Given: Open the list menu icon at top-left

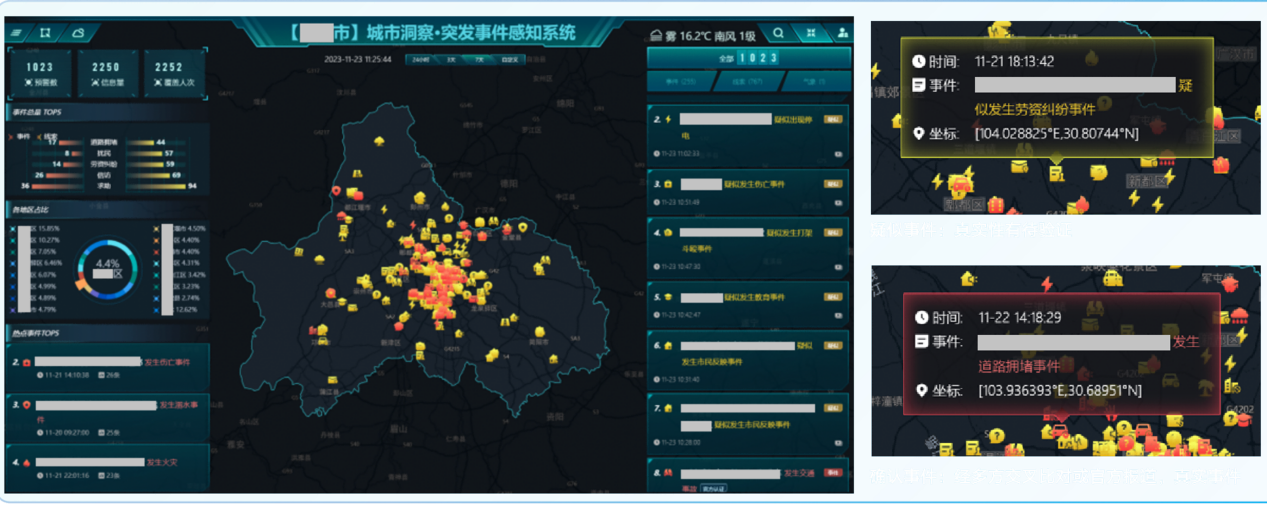Looking at the screenshot, I should tap(17, 33).
